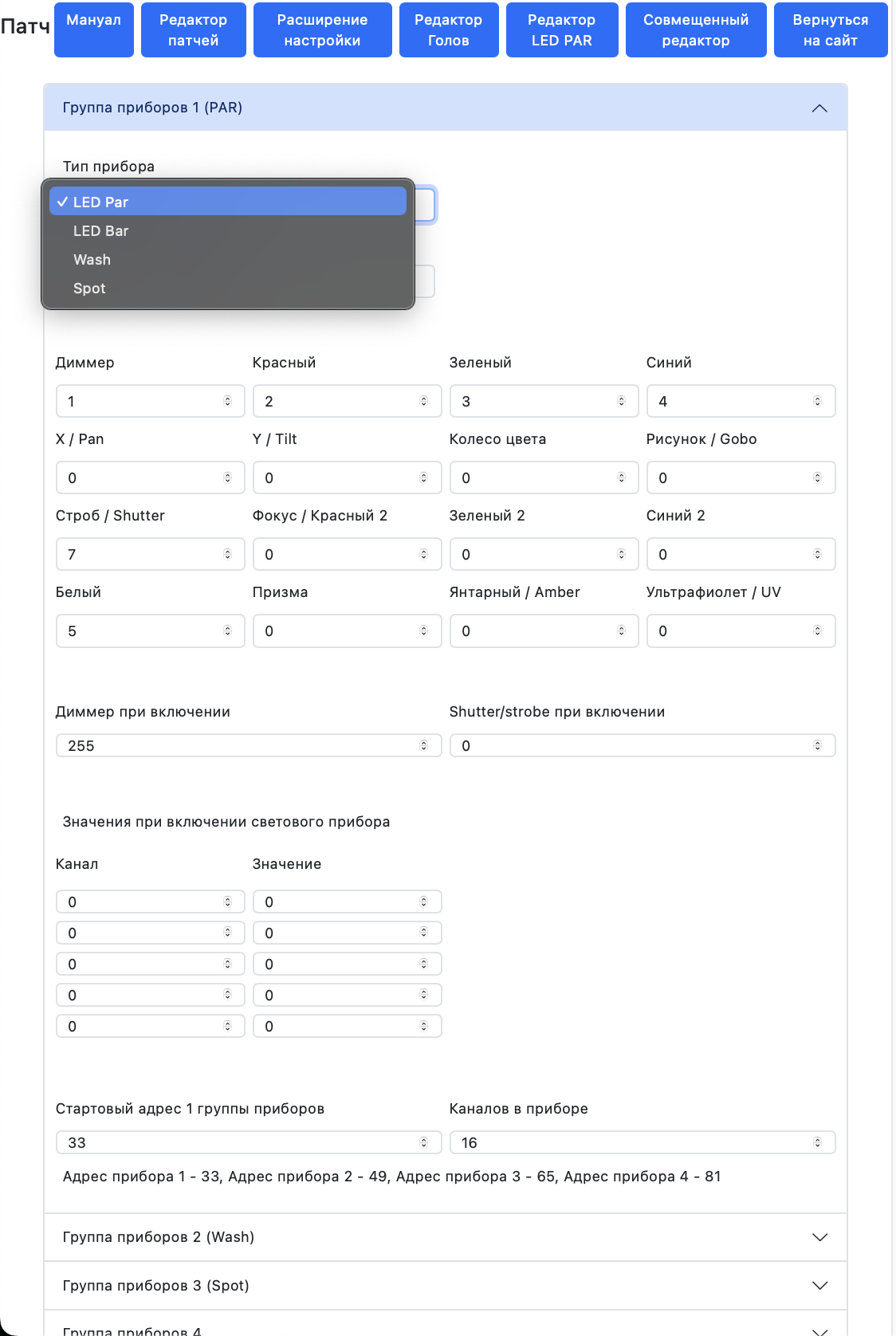The width and height of the screenshot is (896, 1336).
Task: Click Shutter/strobe при включении field
Action: click(643, 745)
